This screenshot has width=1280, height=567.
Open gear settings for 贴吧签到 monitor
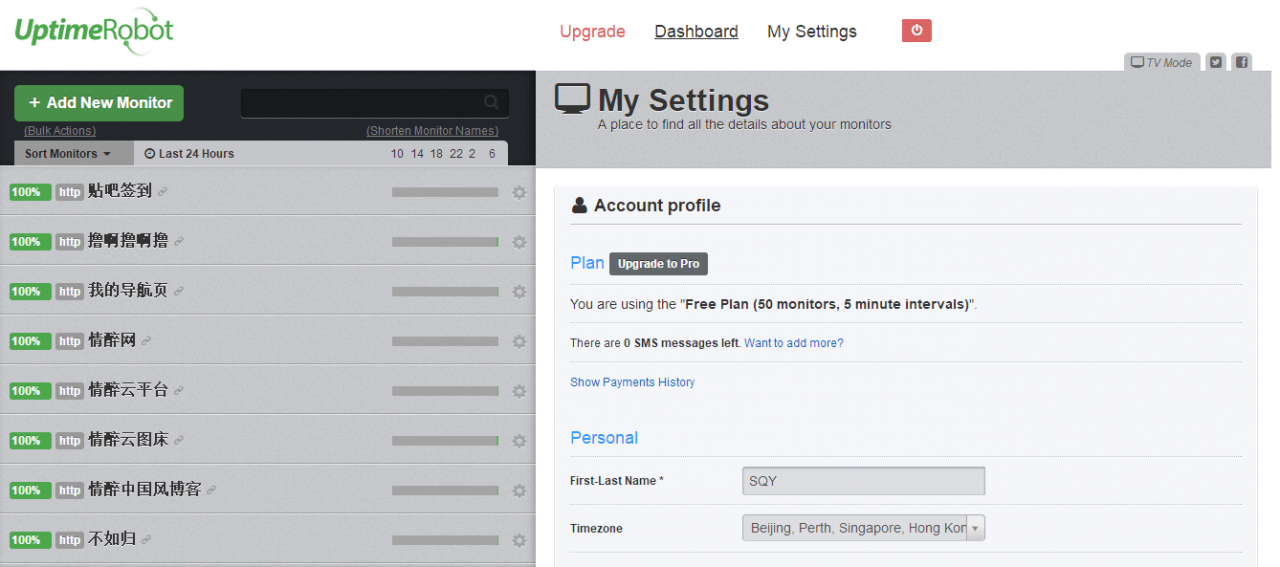coord(519,192)
